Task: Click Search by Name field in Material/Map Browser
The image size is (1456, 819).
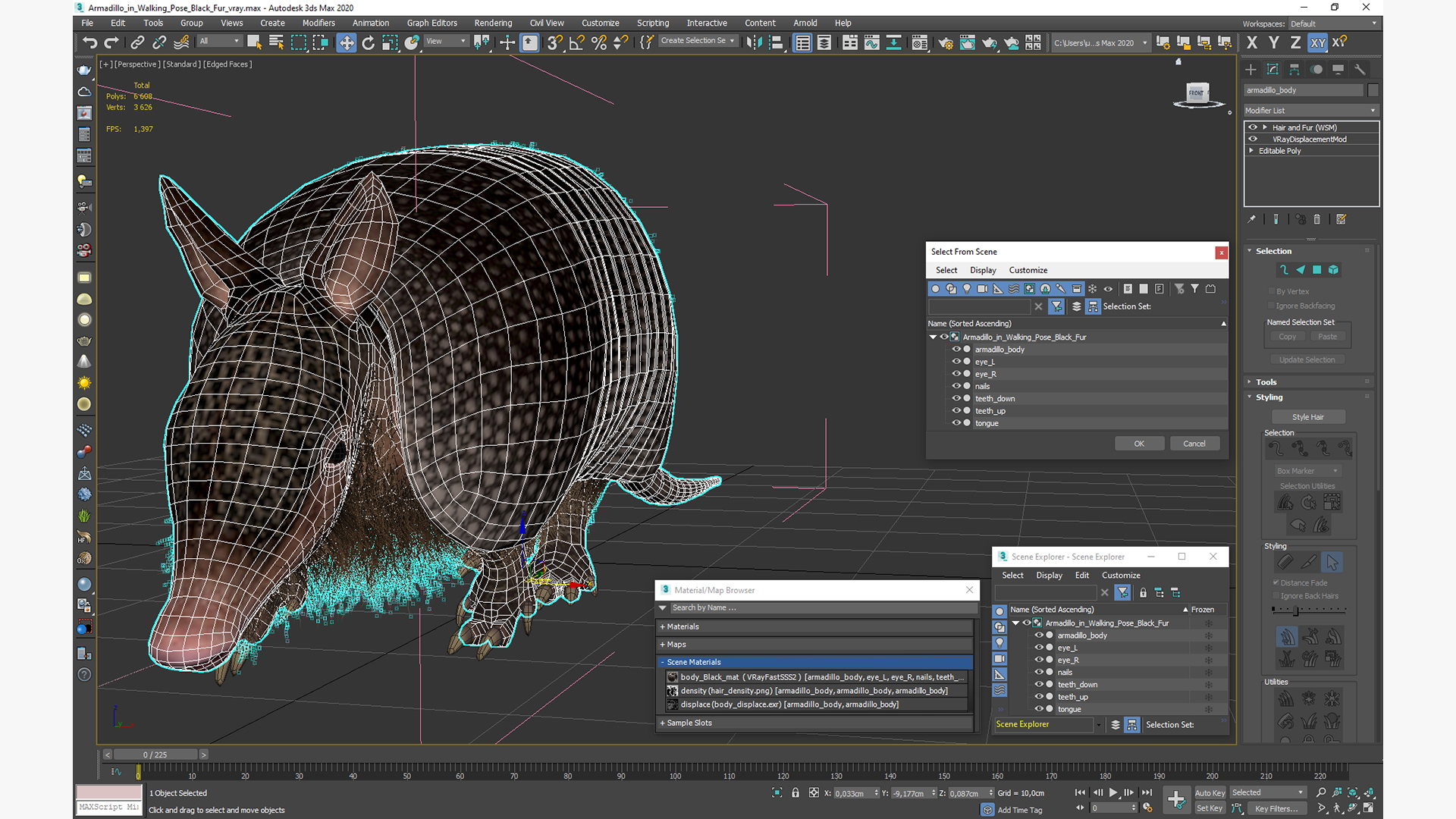Action: click(x=823, y=608)
